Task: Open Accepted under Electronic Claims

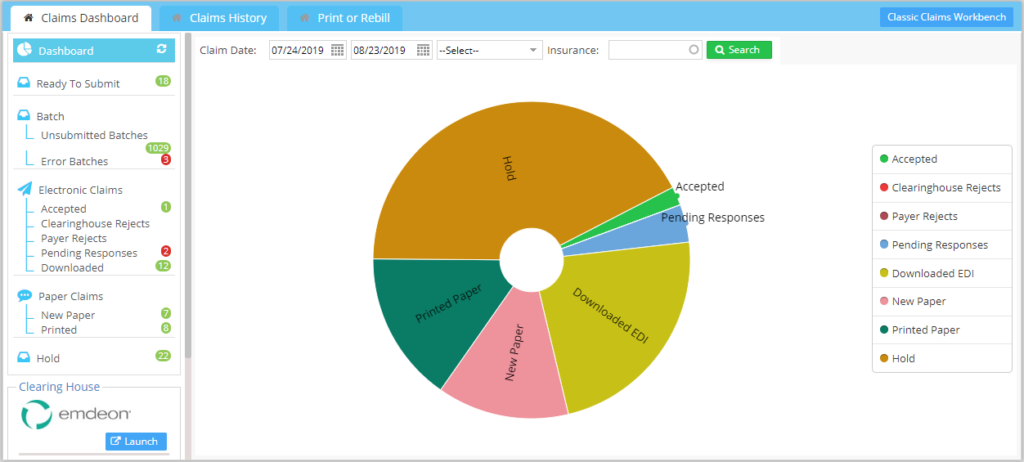Action: 63,208
